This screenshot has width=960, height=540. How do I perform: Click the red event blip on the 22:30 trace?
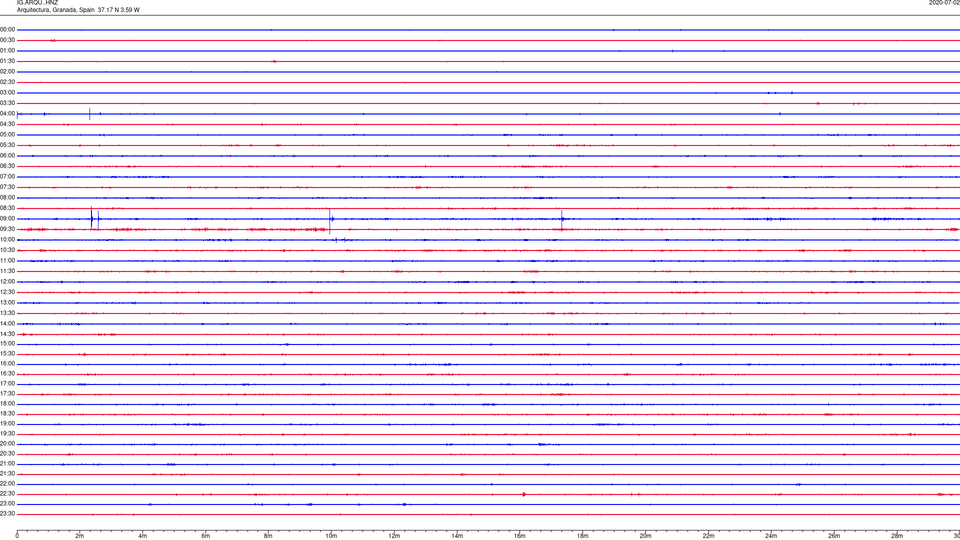pyautogui.click(x=524, y=494)
